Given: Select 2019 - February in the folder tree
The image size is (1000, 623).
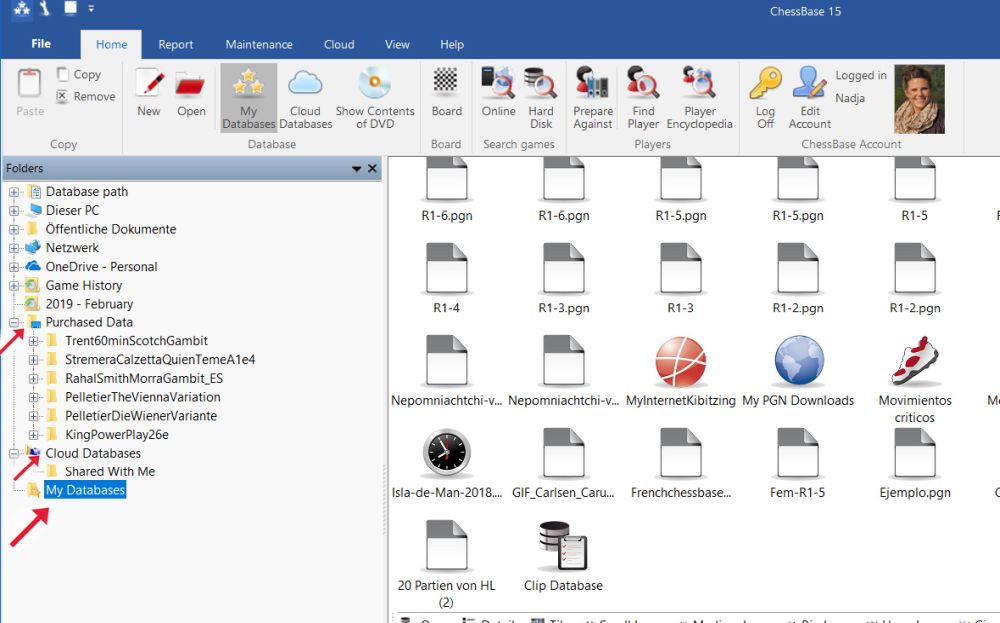Looking at the screenshot, I should tap(89, 304).
